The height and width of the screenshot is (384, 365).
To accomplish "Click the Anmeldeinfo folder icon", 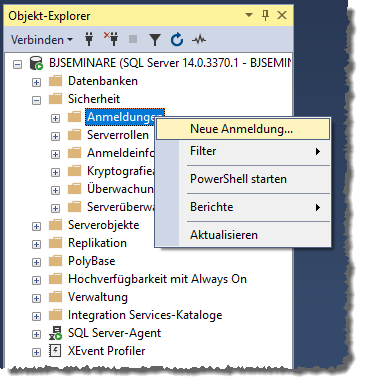I will coord(74,153).
